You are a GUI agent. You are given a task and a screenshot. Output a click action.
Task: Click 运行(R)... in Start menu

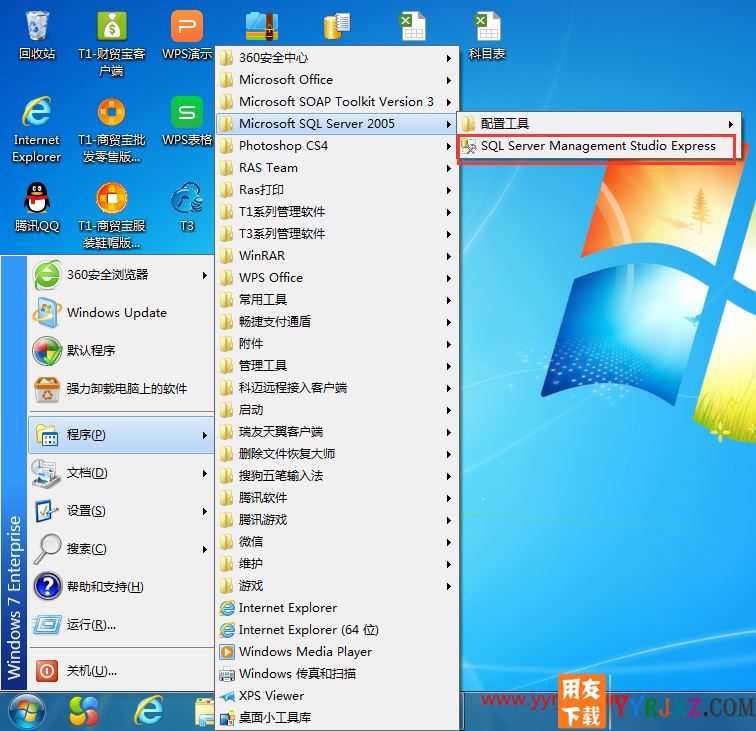pyautogui.click(x=122, y=625)
